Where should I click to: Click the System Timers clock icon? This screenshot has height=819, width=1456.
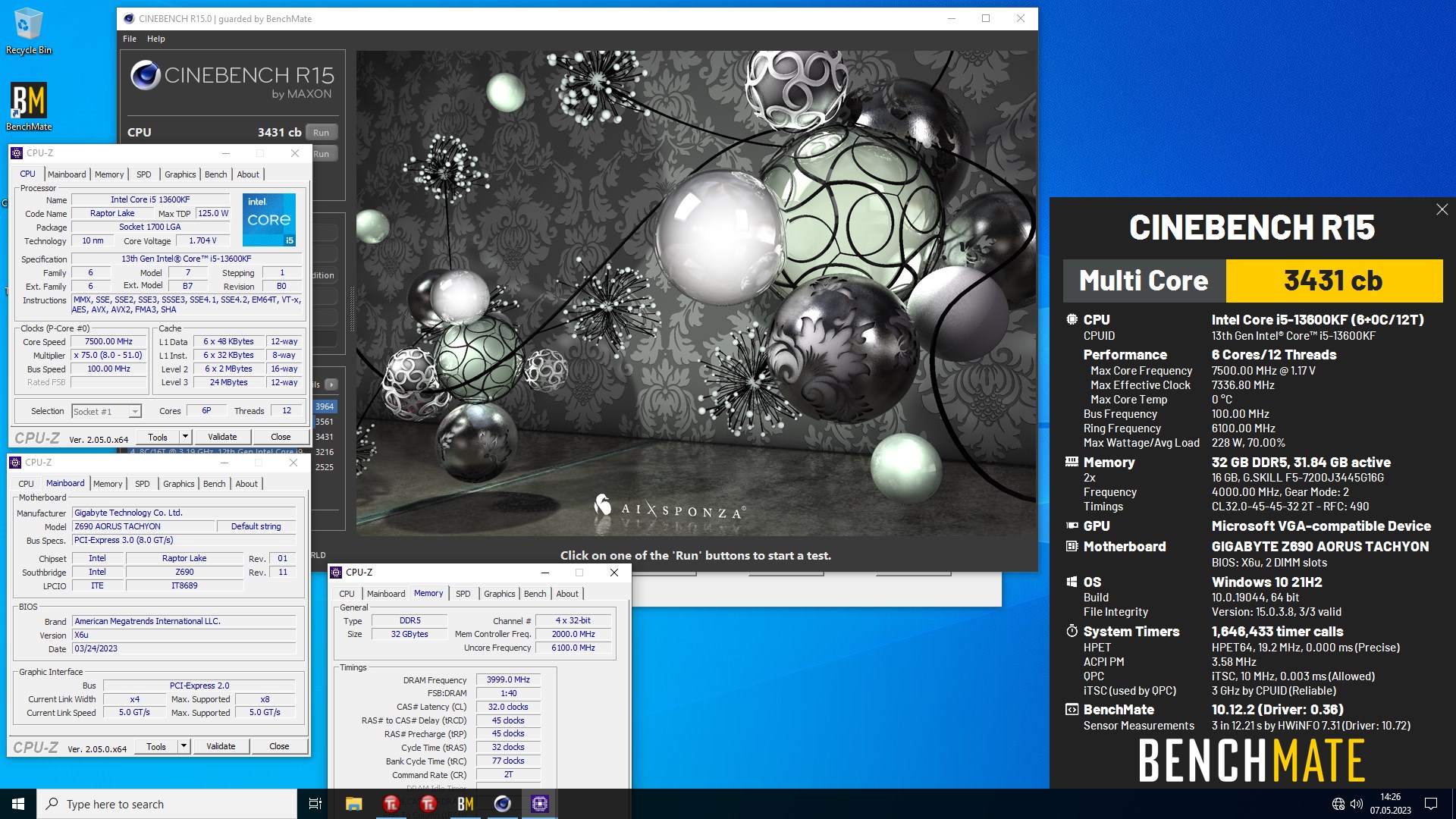[1072, 631]
